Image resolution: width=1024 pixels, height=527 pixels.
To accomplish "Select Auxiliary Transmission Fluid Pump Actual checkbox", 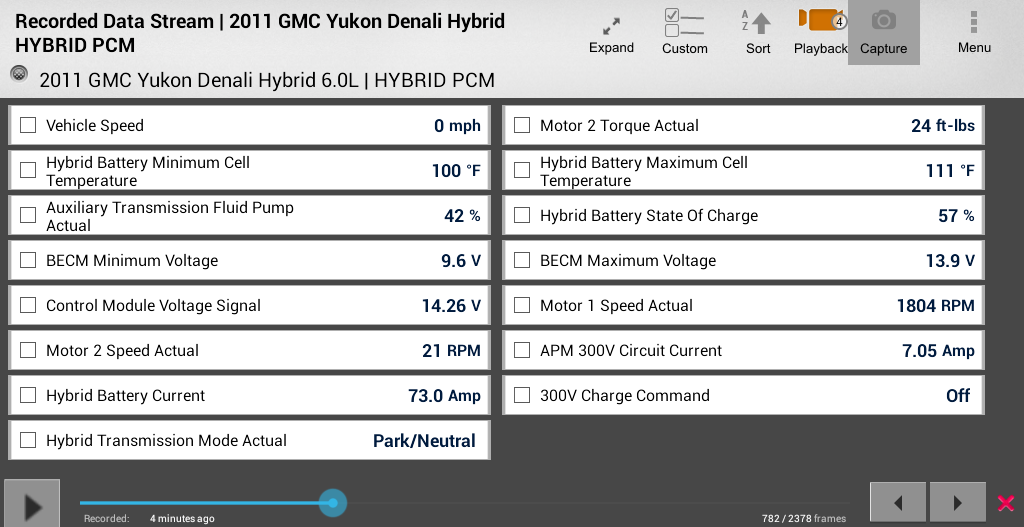I will (28, 216).
